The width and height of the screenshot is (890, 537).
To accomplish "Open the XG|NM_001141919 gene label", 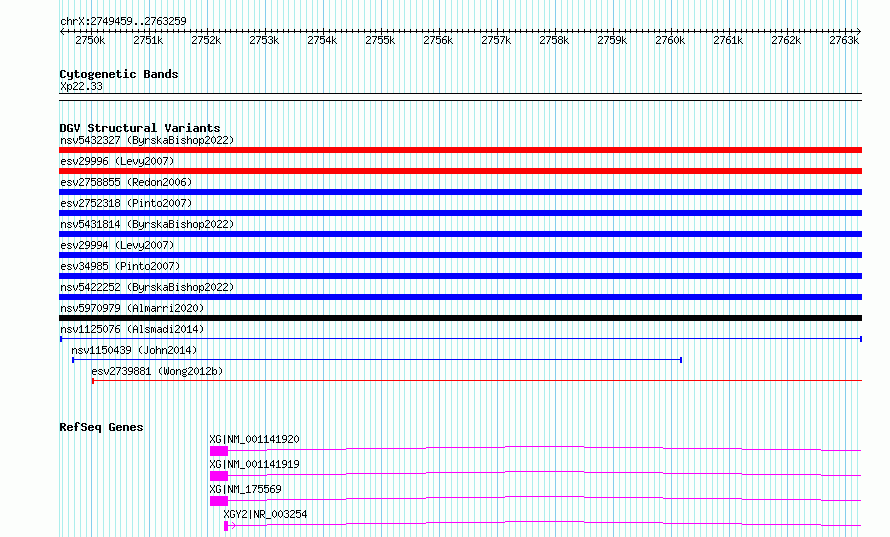I will pos(254,464).
